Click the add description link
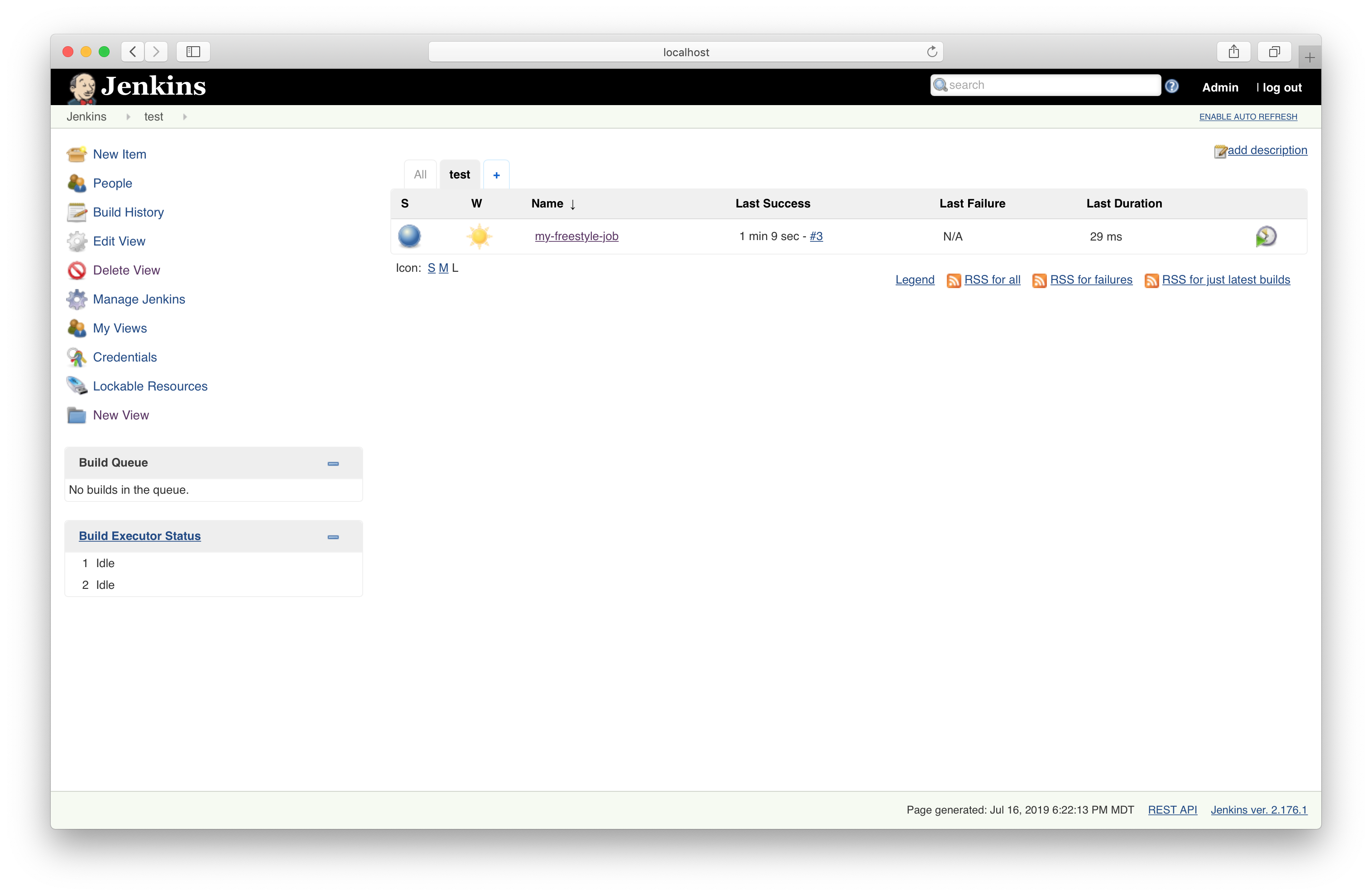This screenshot has width=1372, height=896. (1266, 150)
